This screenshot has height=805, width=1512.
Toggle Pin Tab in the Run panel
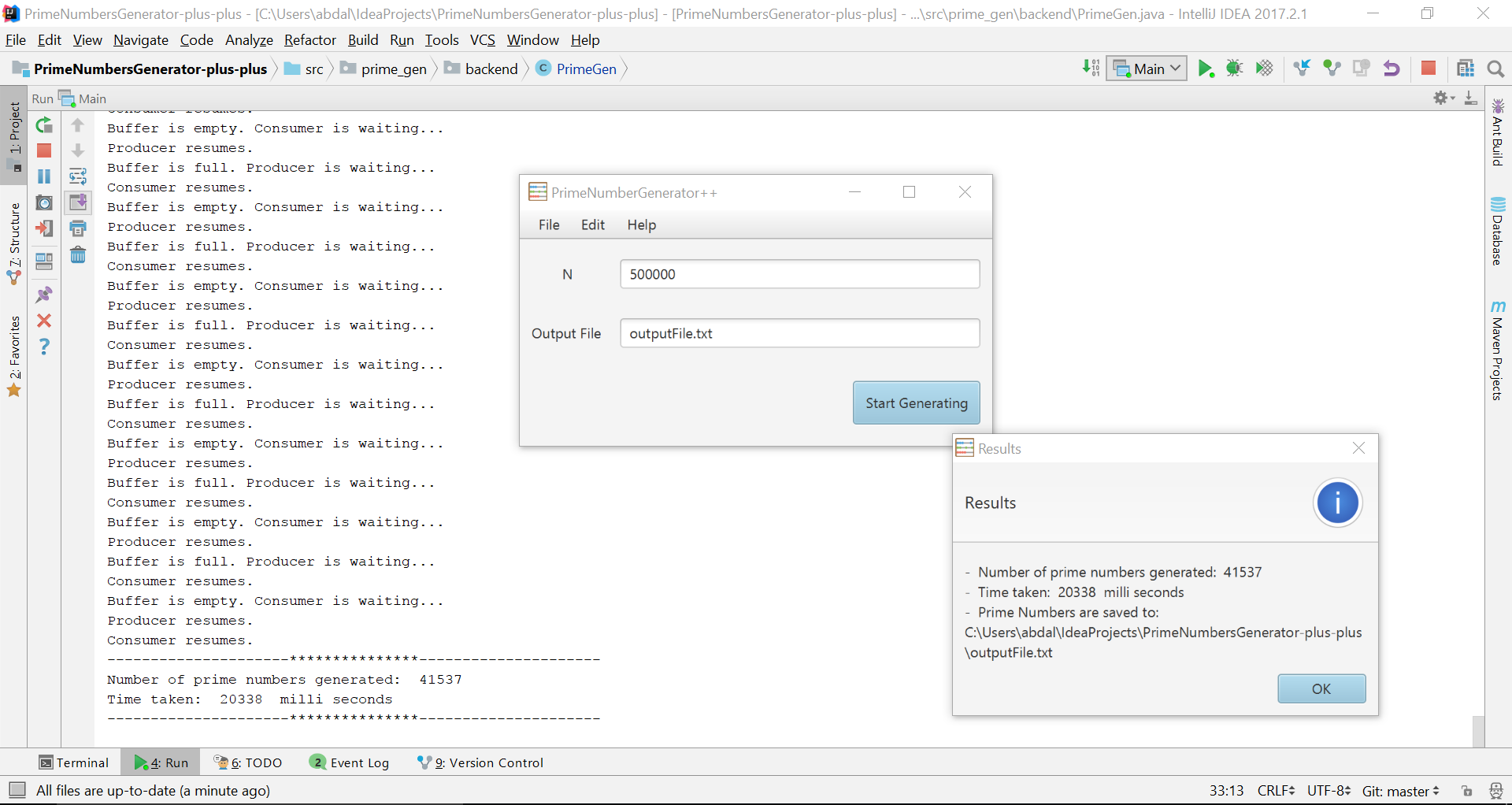44,295
